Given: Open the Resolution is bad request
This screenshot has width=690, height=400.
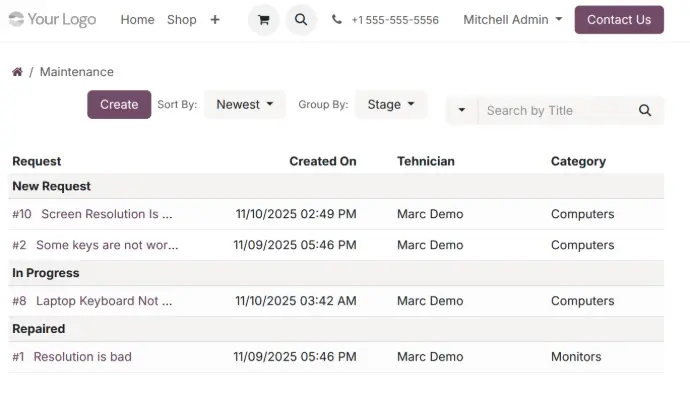Looking at the screenshot, I should click(82, 357).
